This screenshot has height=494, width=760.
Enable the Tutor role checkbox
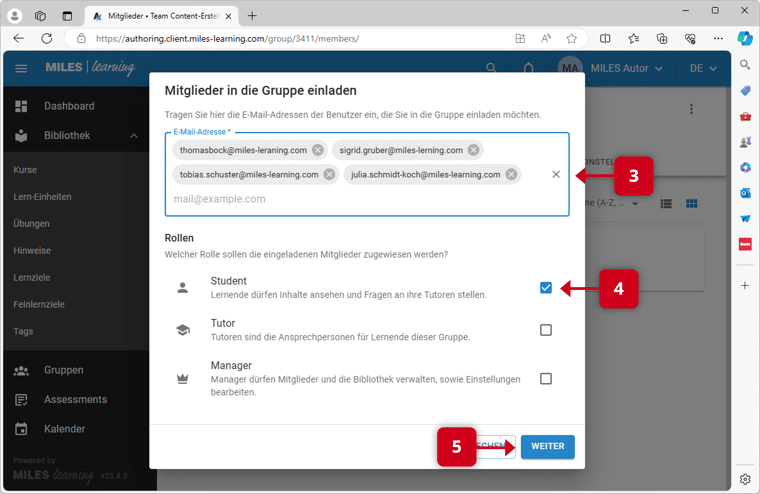click(x=546, y=330)
